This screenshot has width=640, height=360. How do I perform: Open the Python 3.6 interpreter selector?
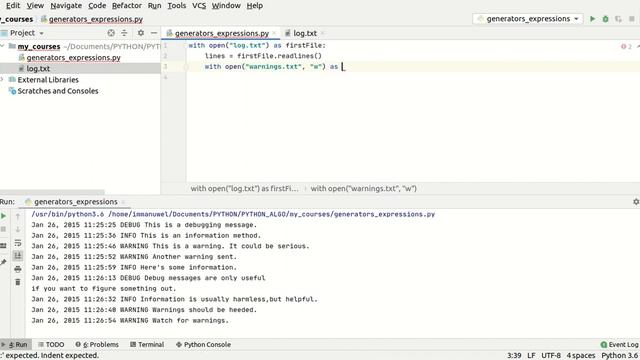(x=619, y=356)
